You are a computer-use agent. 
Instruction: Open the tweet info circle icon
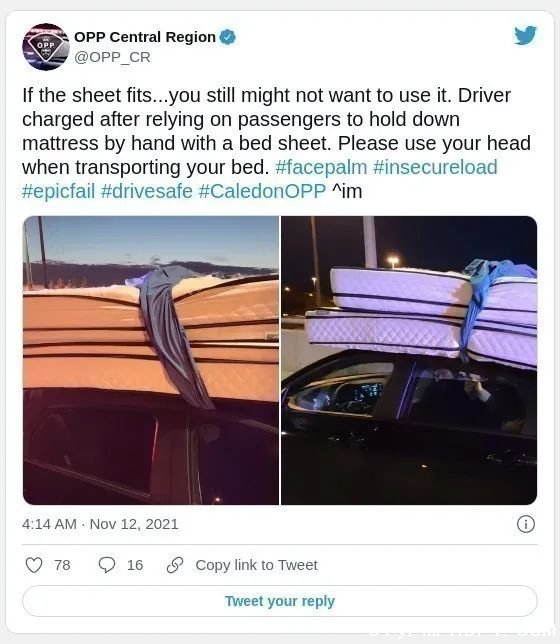pyautogui.click(x=526, y=524)
